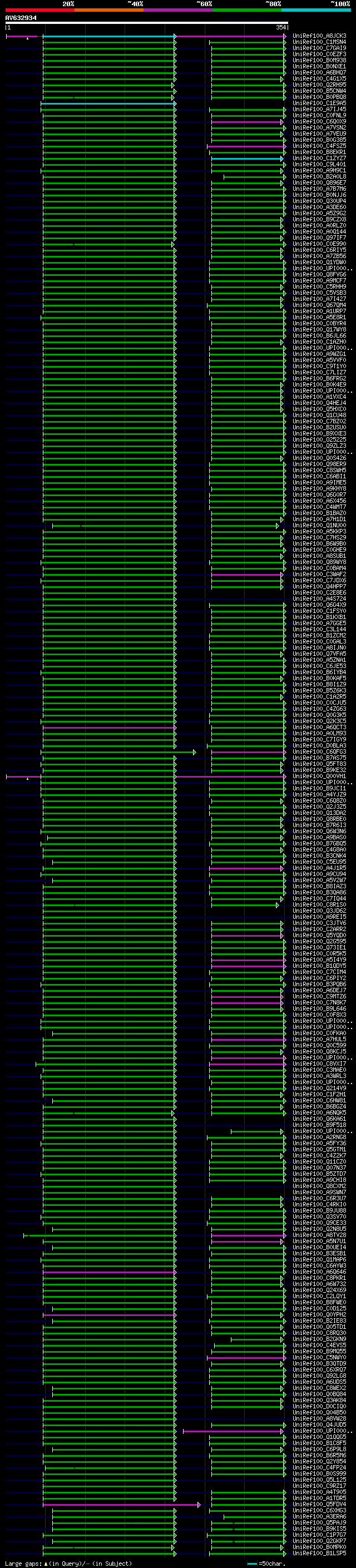Viewport: 356px width, 1568px height.
Task: Select hit label UniRef100_C9RZ17
Action: click(x=319, y=1486)
